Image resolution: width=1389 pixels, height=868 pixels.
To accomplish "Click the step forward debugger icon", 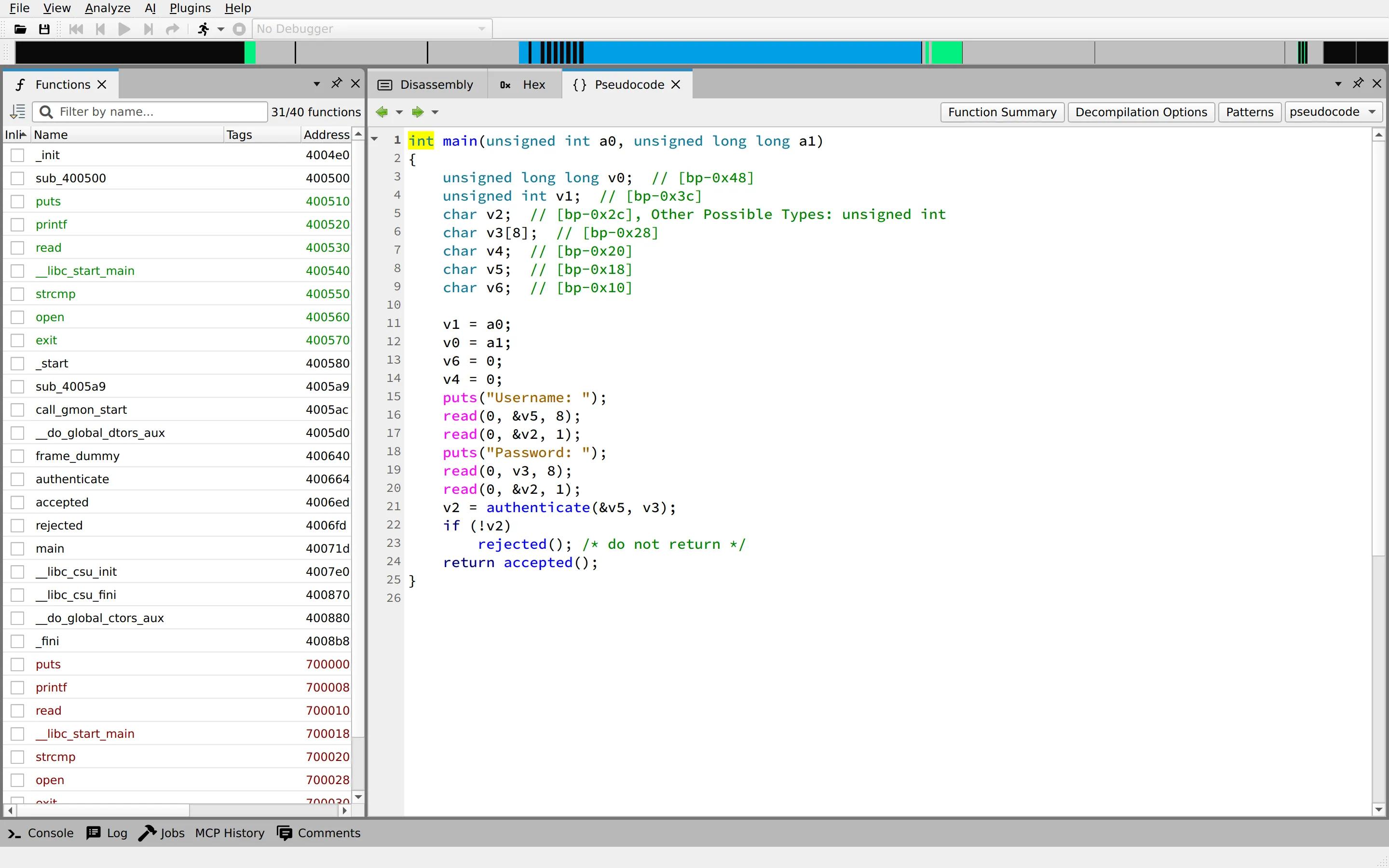I will [148, 29].
